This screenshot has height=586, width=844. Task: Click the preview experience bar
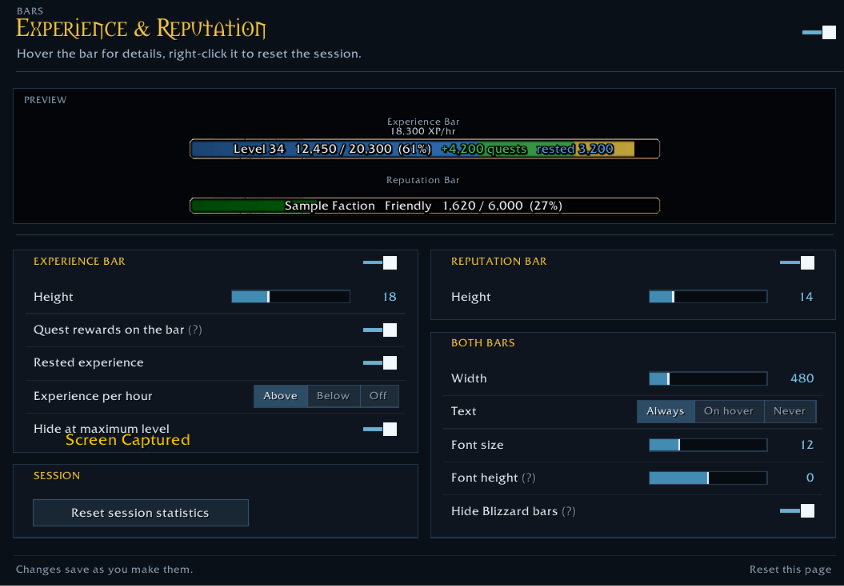click(x=425, y=149)
